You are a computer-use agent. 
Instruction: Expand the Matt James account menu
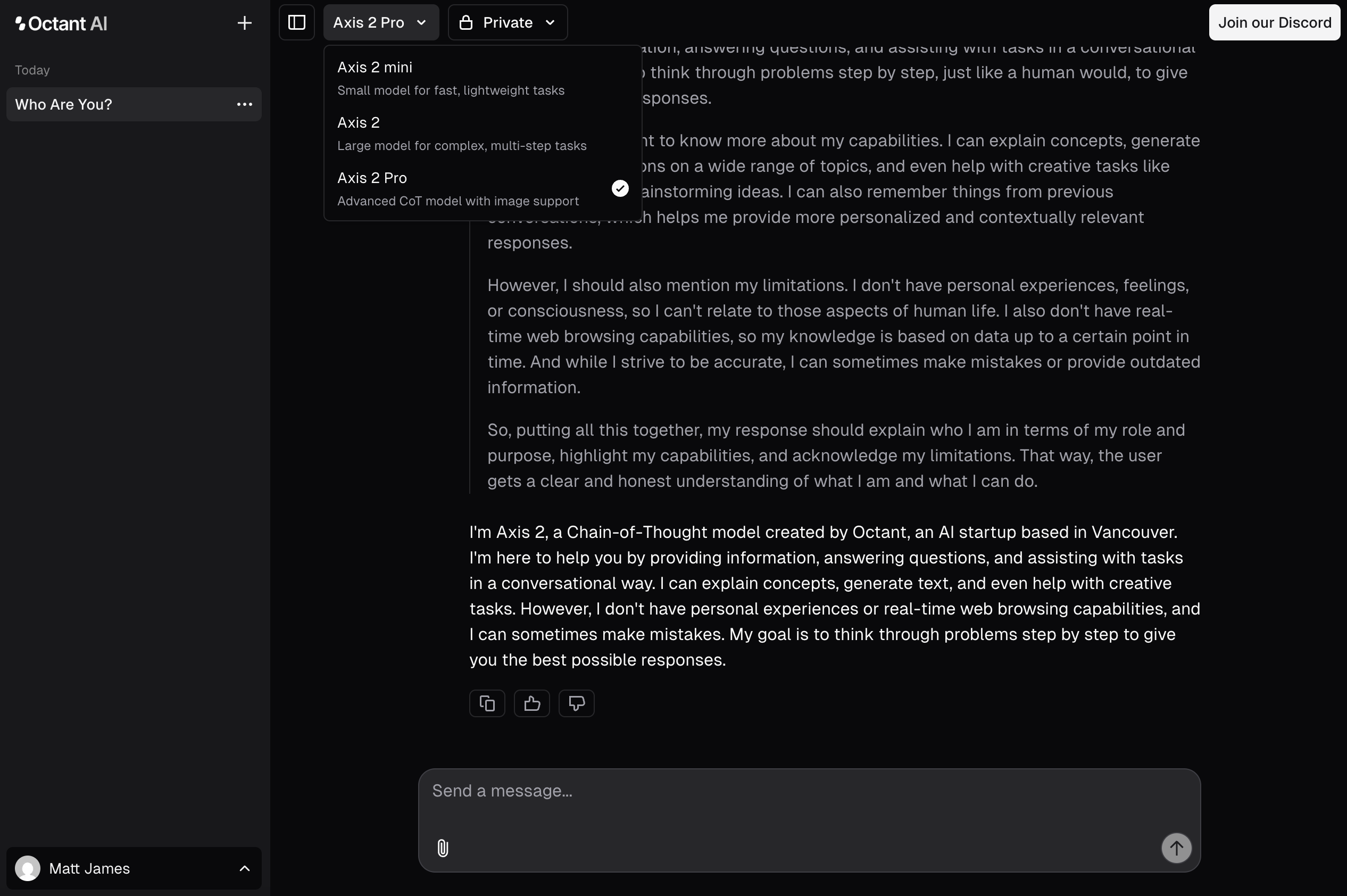click(x=244, y=868)
